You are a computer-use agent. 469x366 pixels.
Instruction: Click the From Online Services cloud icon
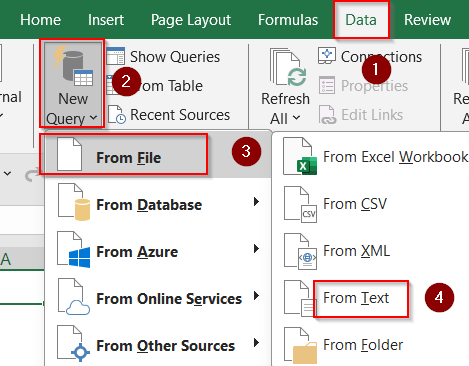(74, 297)
